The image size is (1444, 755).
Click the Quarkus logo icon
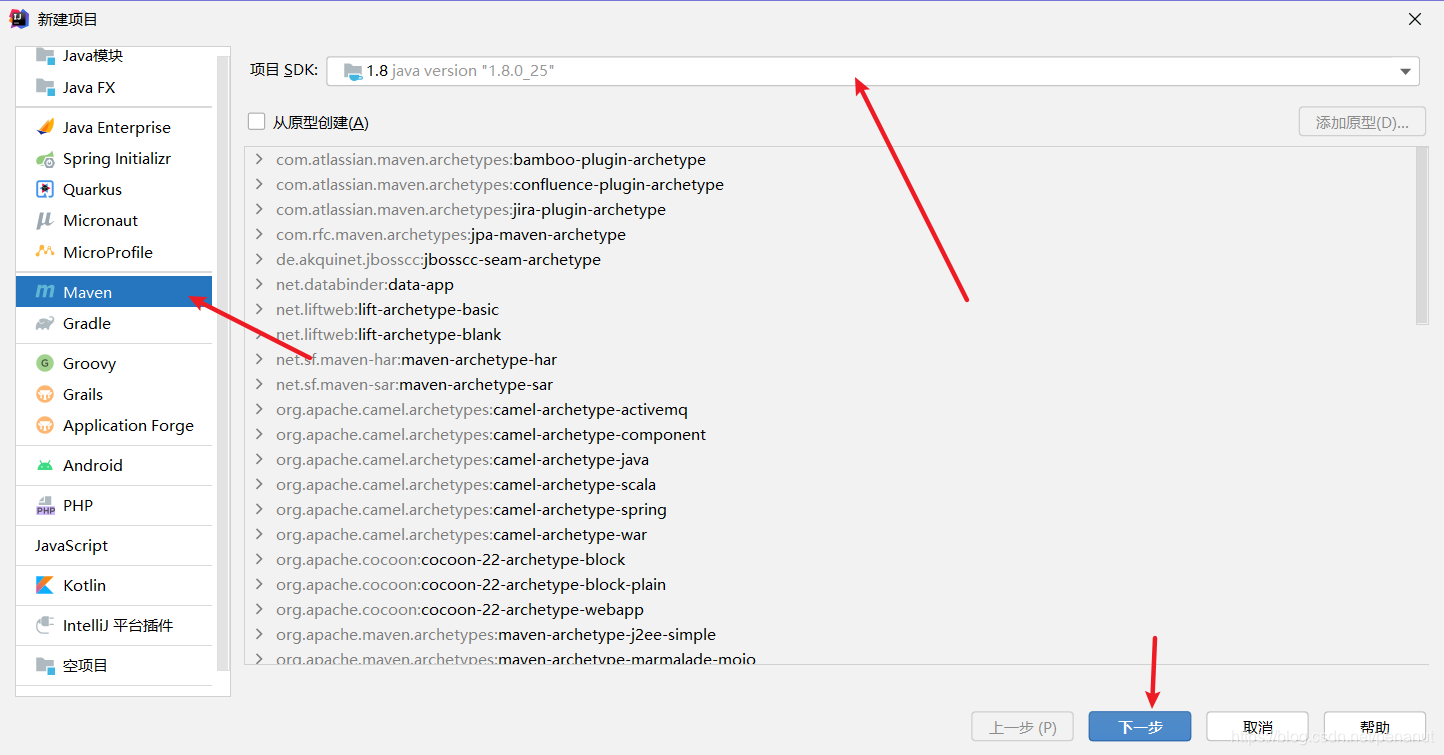(45, 189)
